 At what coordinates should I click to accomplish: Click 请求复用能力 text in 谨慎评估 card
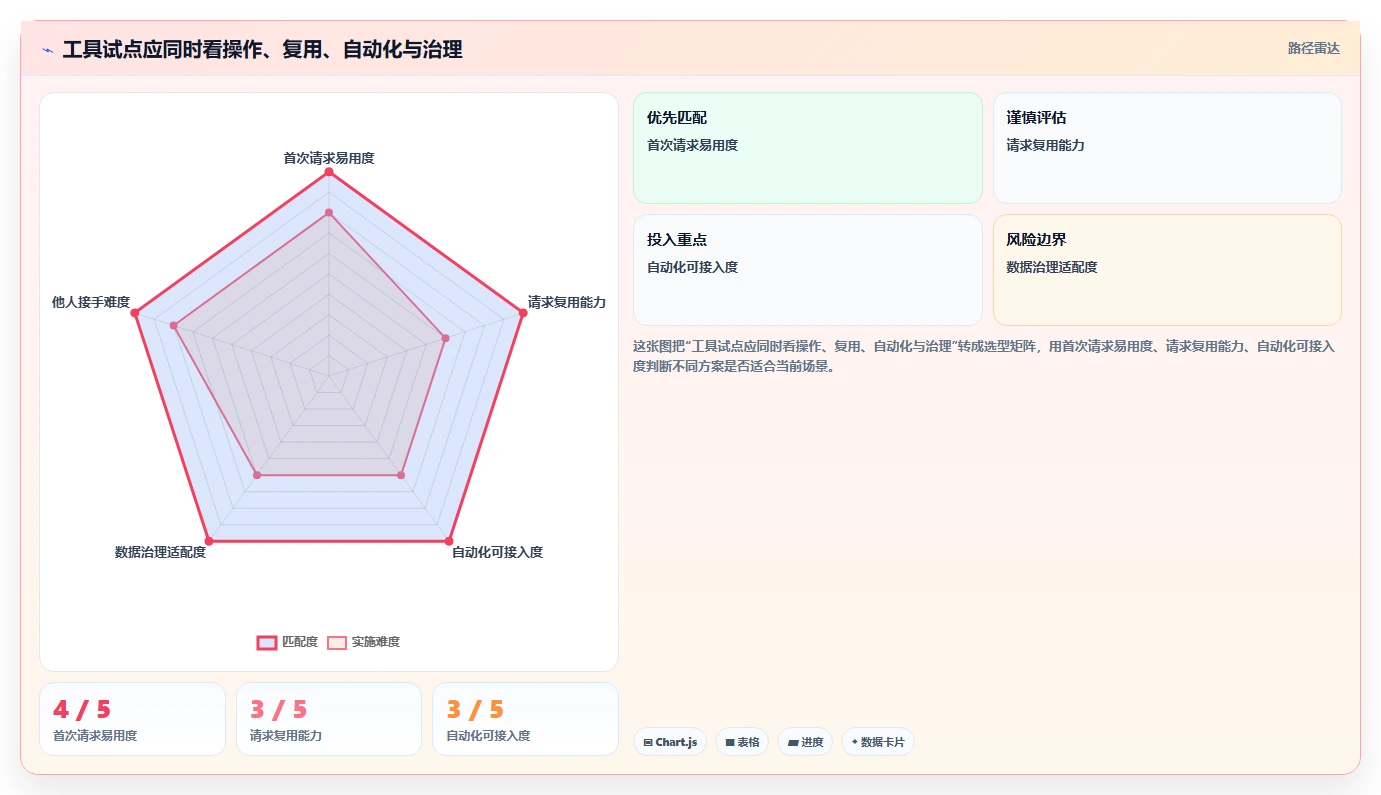click(1045, 145)
